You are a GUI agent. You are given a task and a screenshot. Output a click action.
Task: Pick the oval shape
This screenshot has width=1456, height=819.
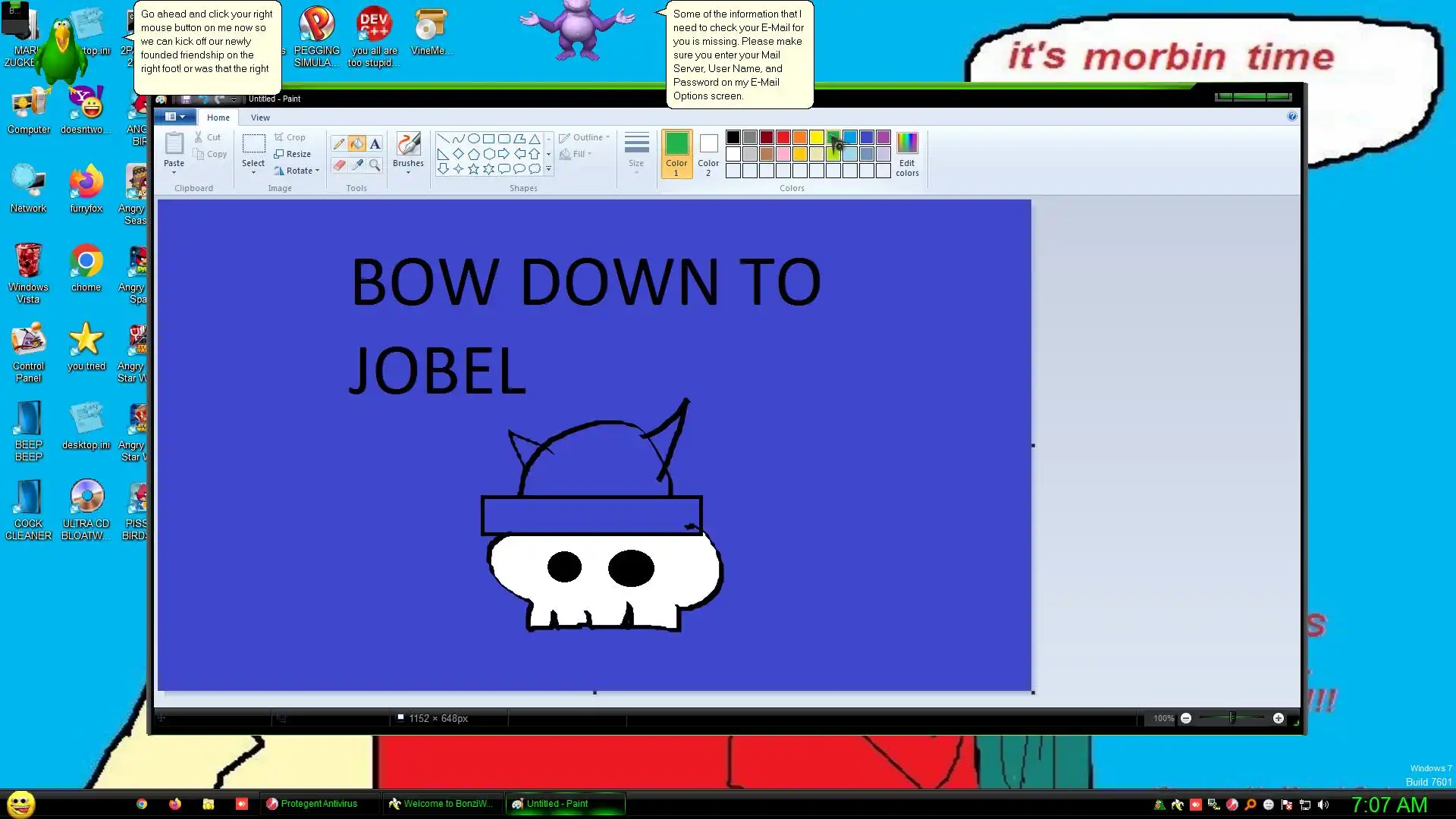click(x=474, y=139)
